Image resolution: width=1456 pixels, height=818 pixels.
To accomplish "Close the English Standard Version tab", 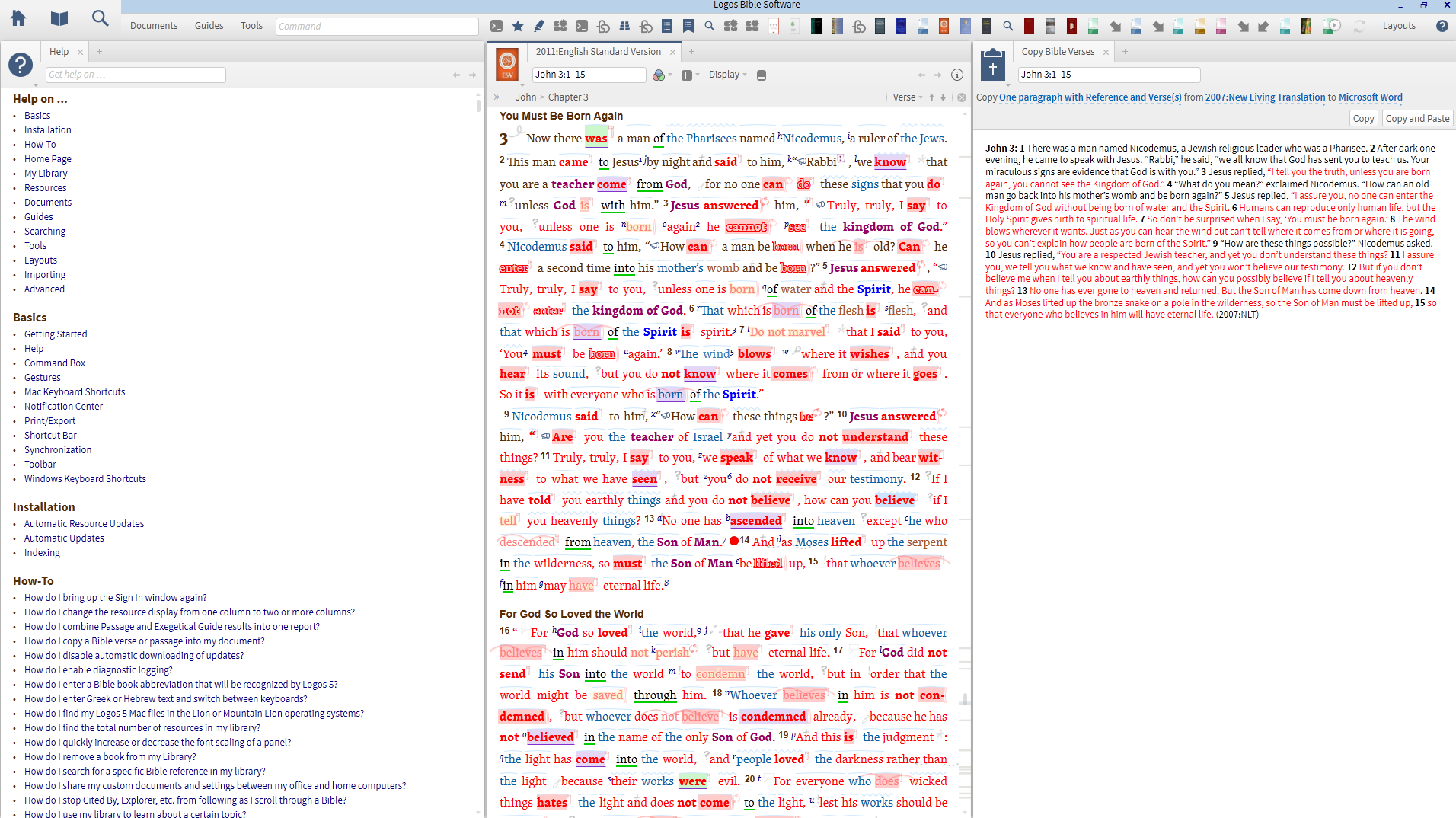I will coord(672,53).
